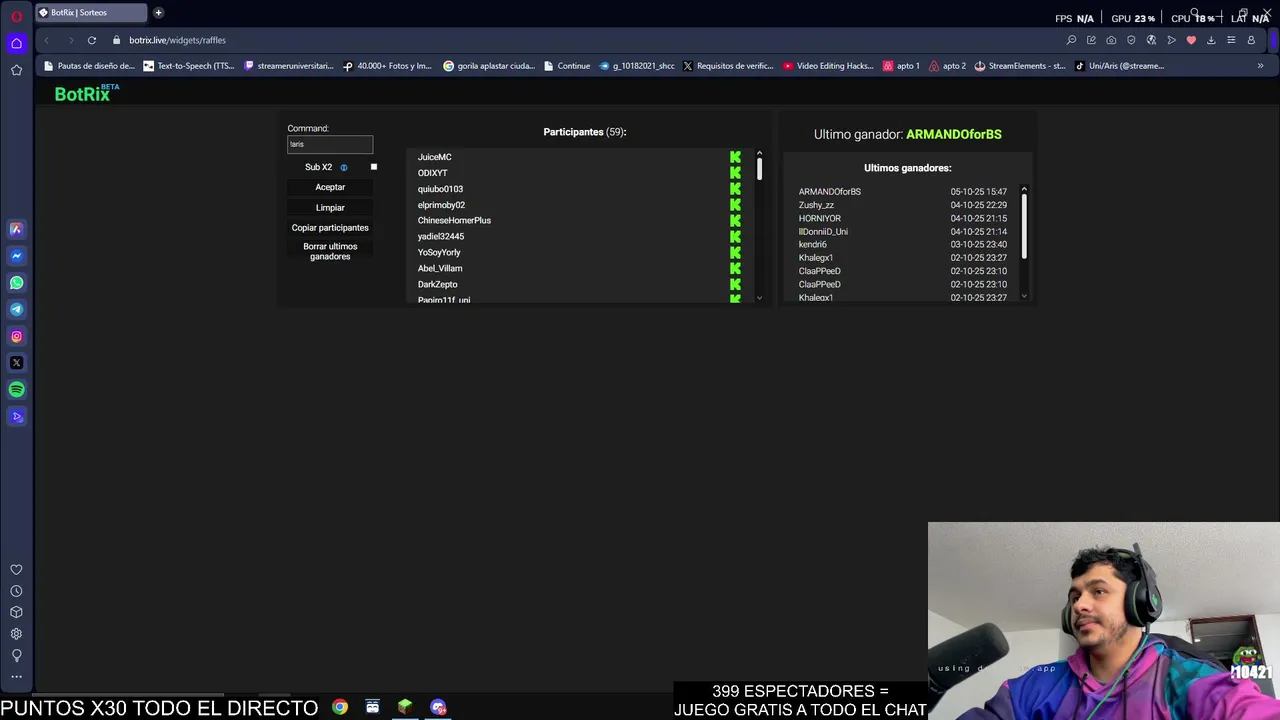Click last winner name ARMANDOforBS heading
The height and width of the screenshot is (720, 1280).
pyautogui.click(x=953, y=134)
